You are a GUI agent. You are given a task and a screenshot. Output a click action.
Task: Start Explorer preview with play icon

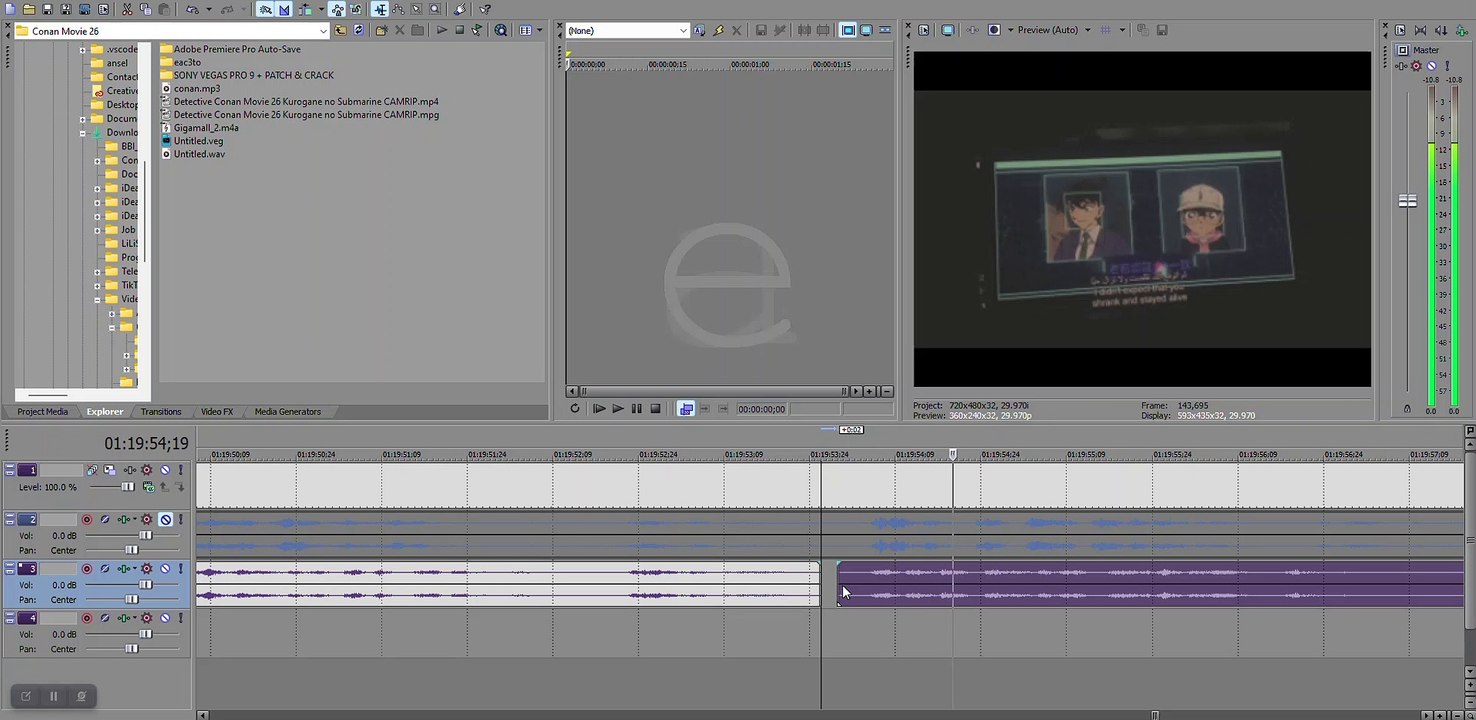pos(442,31)
